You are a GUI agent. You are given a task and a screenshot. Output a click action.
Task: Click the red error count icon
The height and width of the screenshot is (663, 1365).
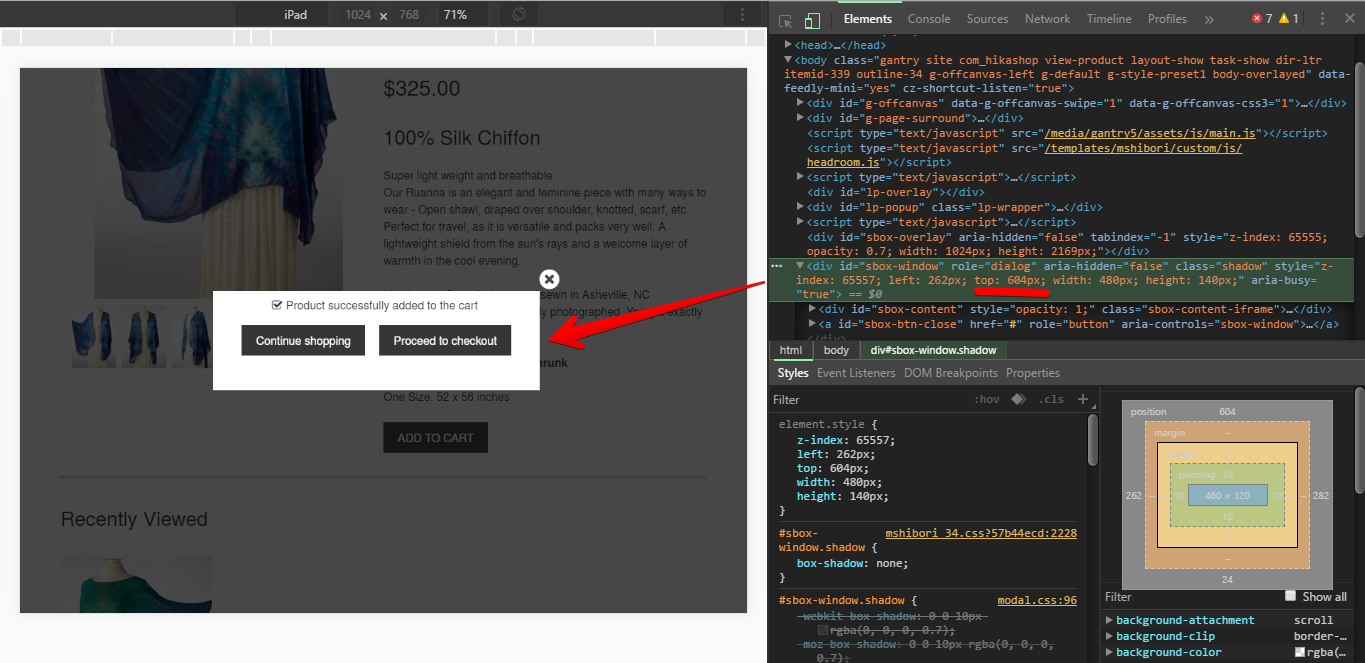(1258, 19)
